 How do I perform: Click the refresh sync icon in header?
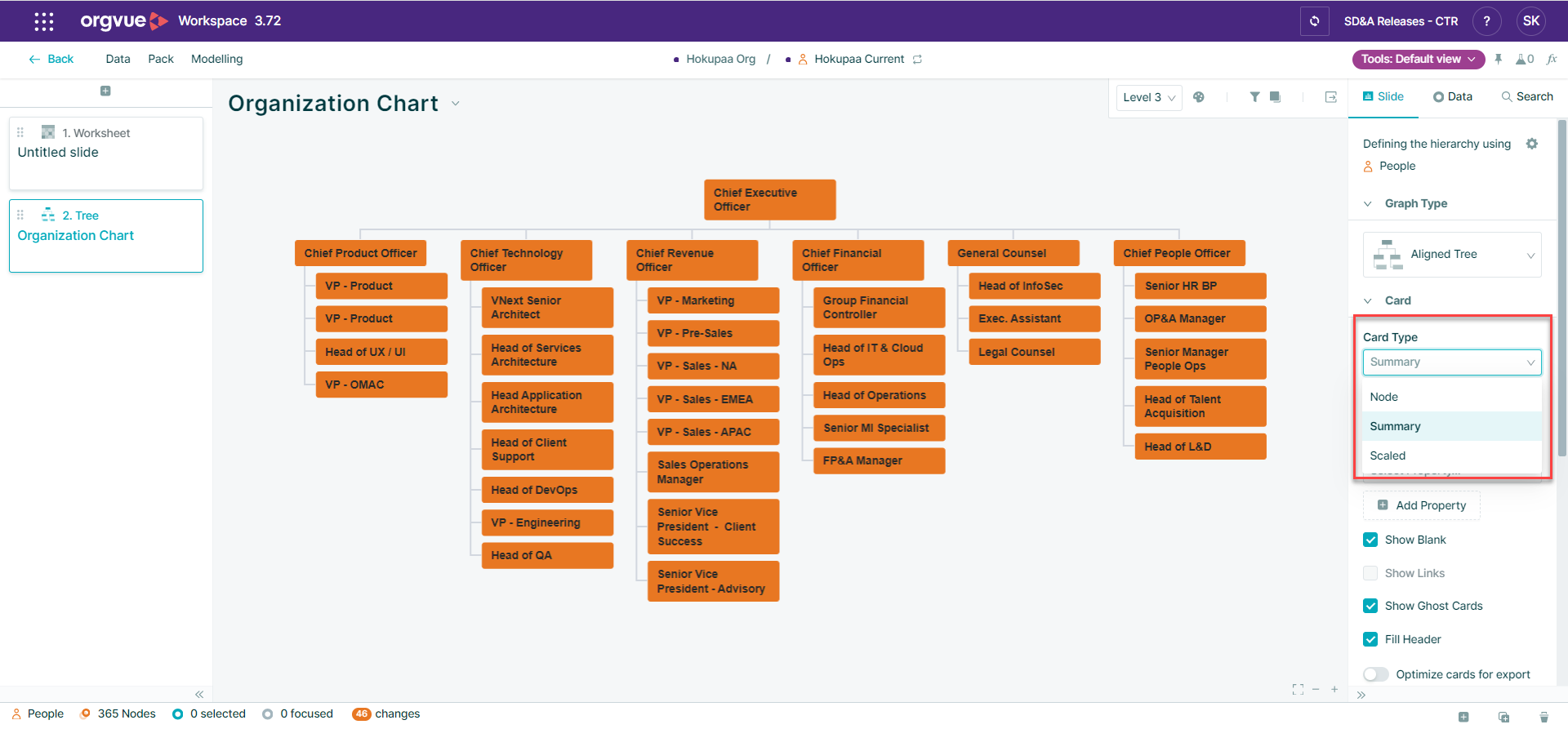pos(1314,21)
